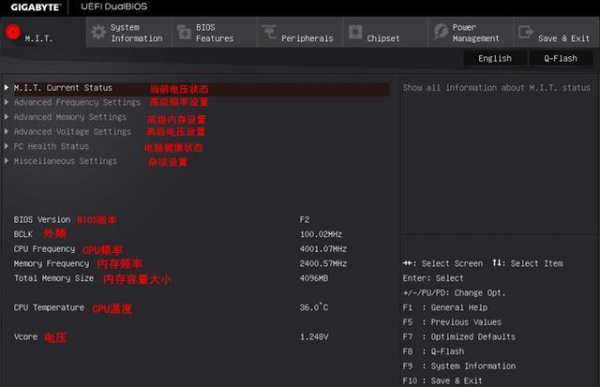Click the Power Management plug icon

[440, 32]
